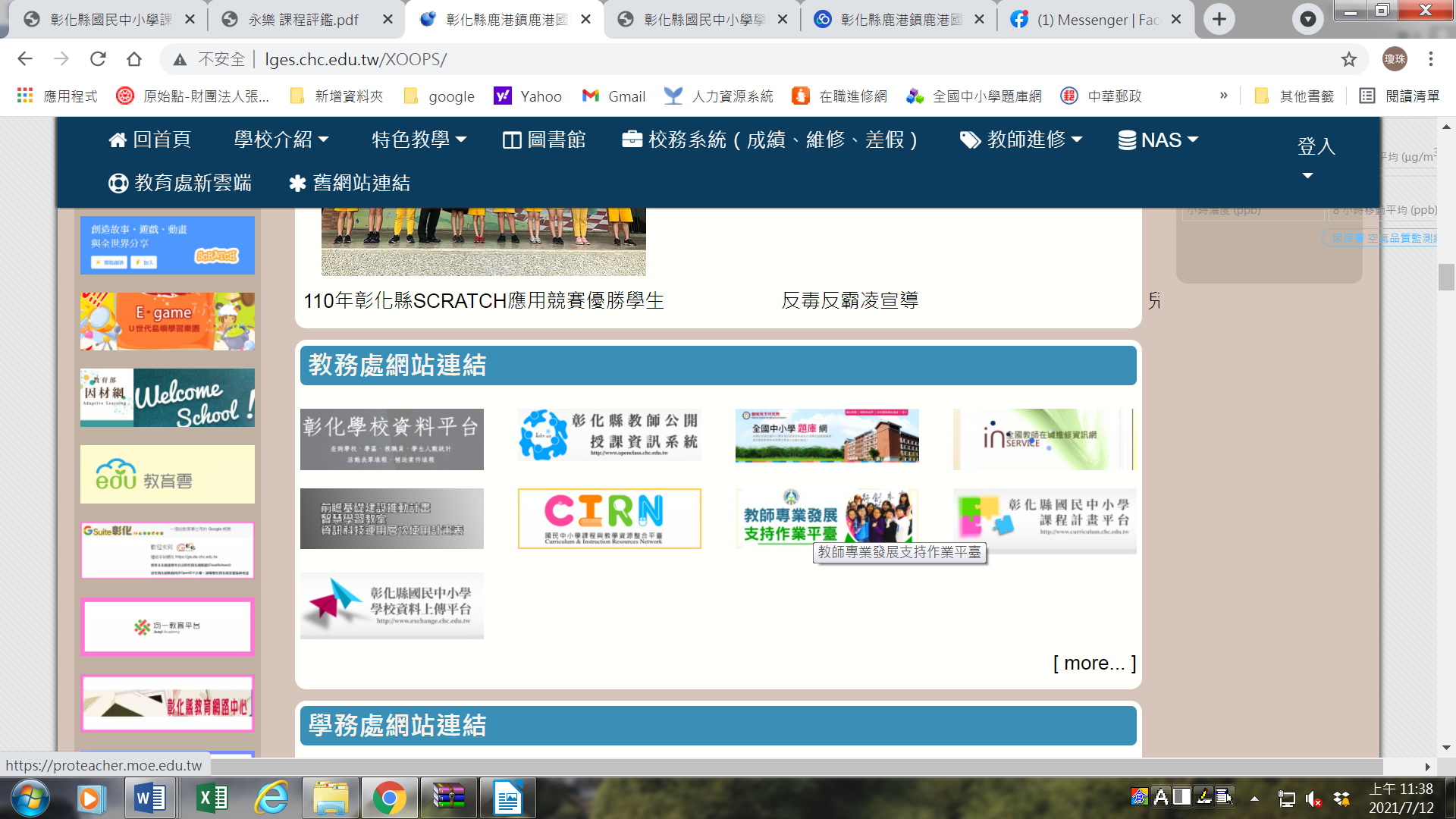
Task: Open the 前瞻基礎建設 智慧學習教室 link image
Action: coord(392,519)
